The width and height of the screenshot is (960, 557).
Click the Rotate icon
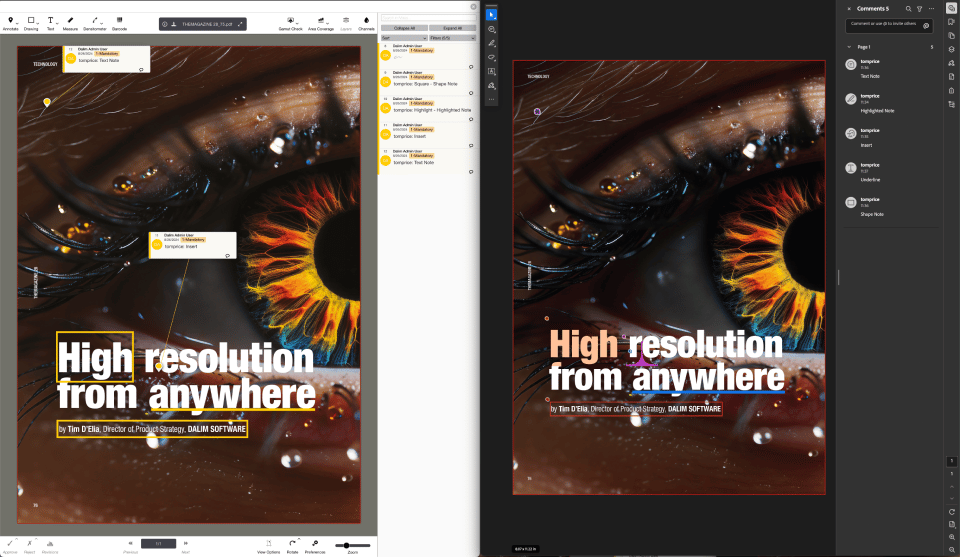[x=292, y=543]
